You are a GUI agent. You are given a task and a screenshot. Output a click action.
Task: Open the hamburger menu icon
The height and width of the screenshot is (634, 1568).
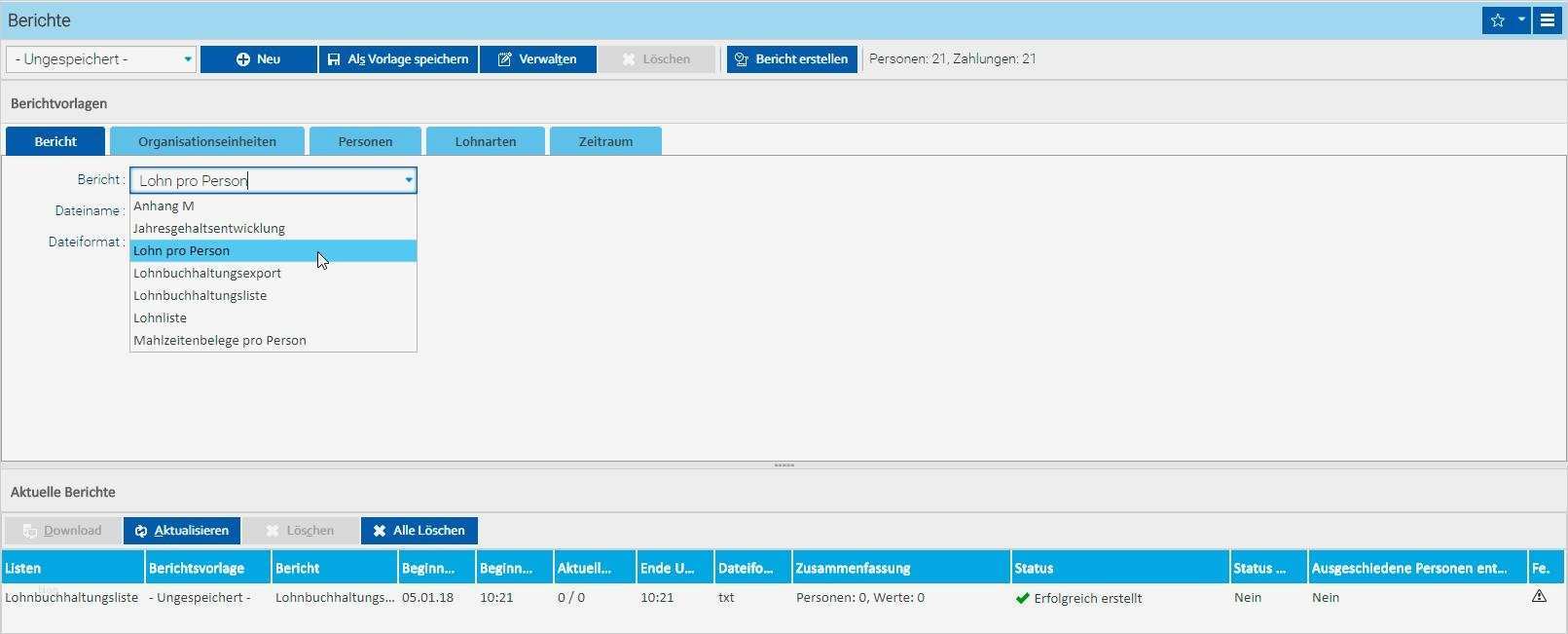point(1548,19)
